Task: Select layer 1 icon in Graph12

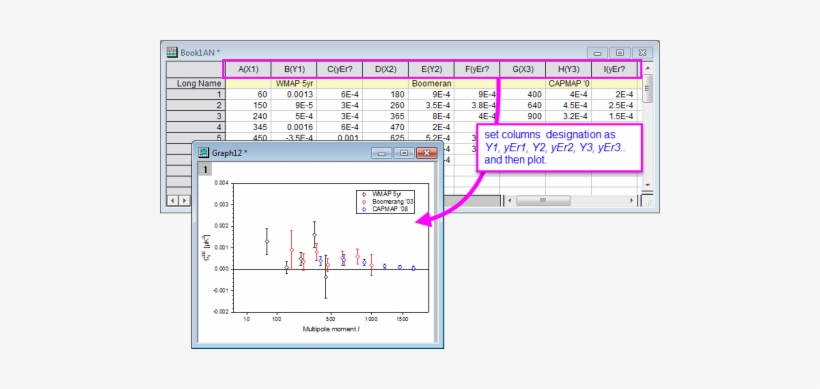Action: coord(205,169)
